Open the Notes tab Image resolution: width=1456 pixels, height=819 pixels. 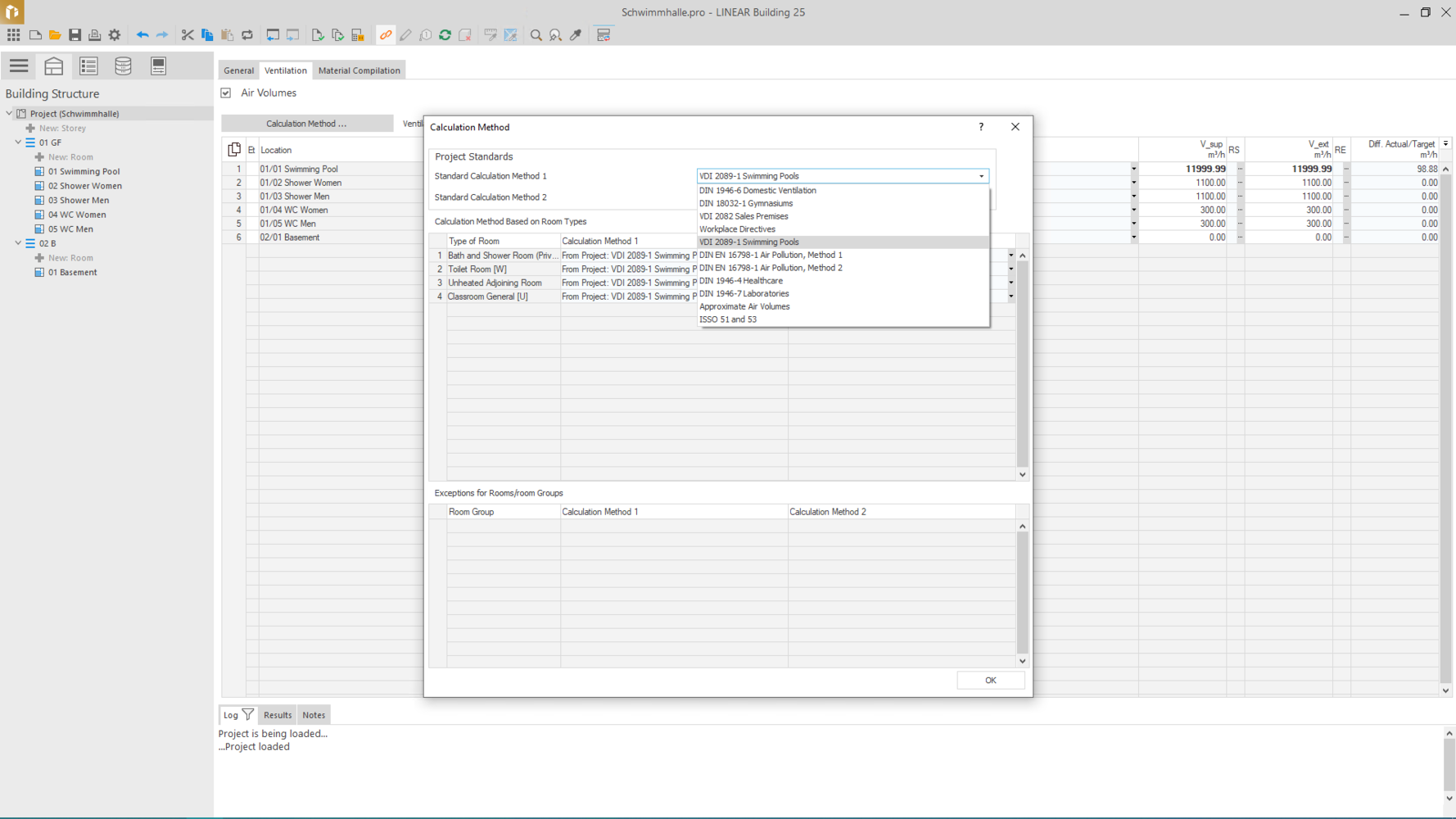click(x=314, y=715)
